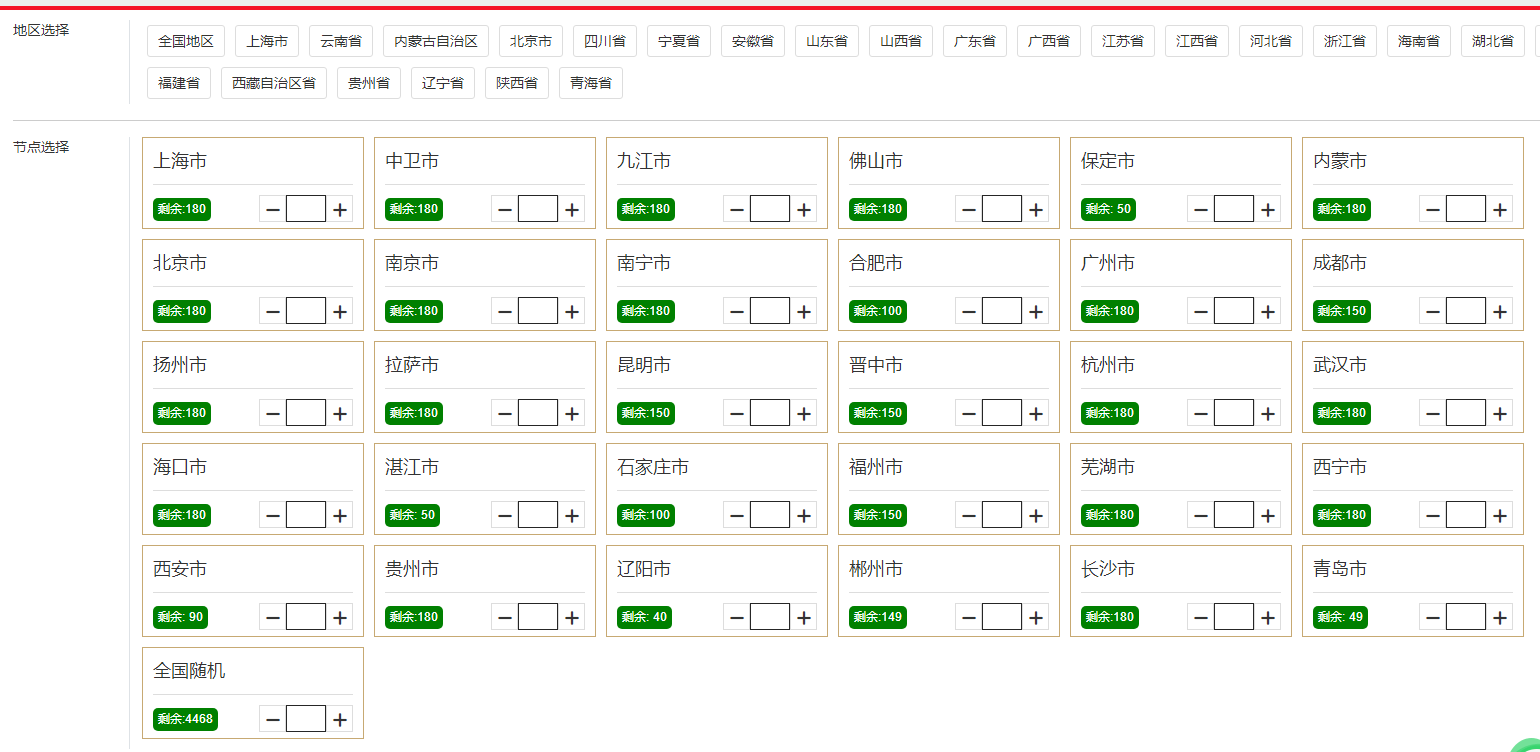The image size is (1540, 752).
Task: Select 海南省 region
Action: 1419,41
